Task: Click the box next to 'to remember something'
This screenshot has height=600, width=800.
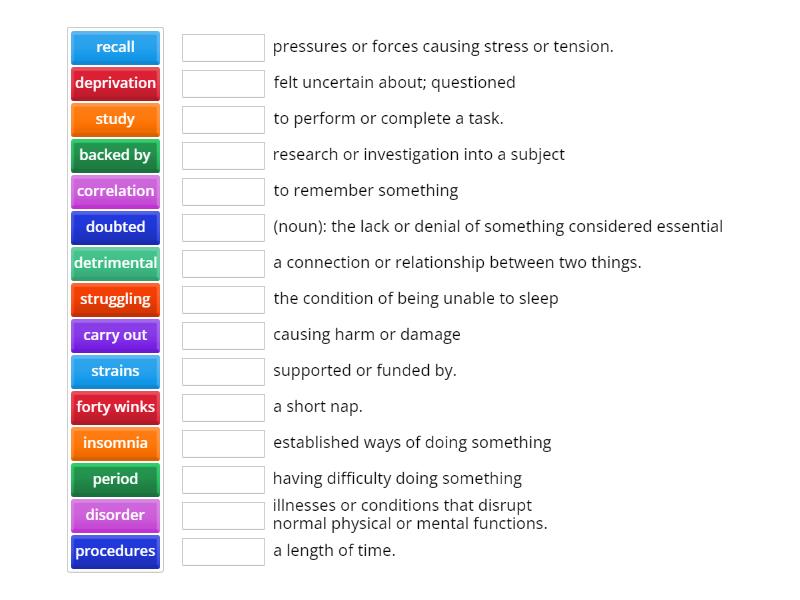Action: (223, 191)
